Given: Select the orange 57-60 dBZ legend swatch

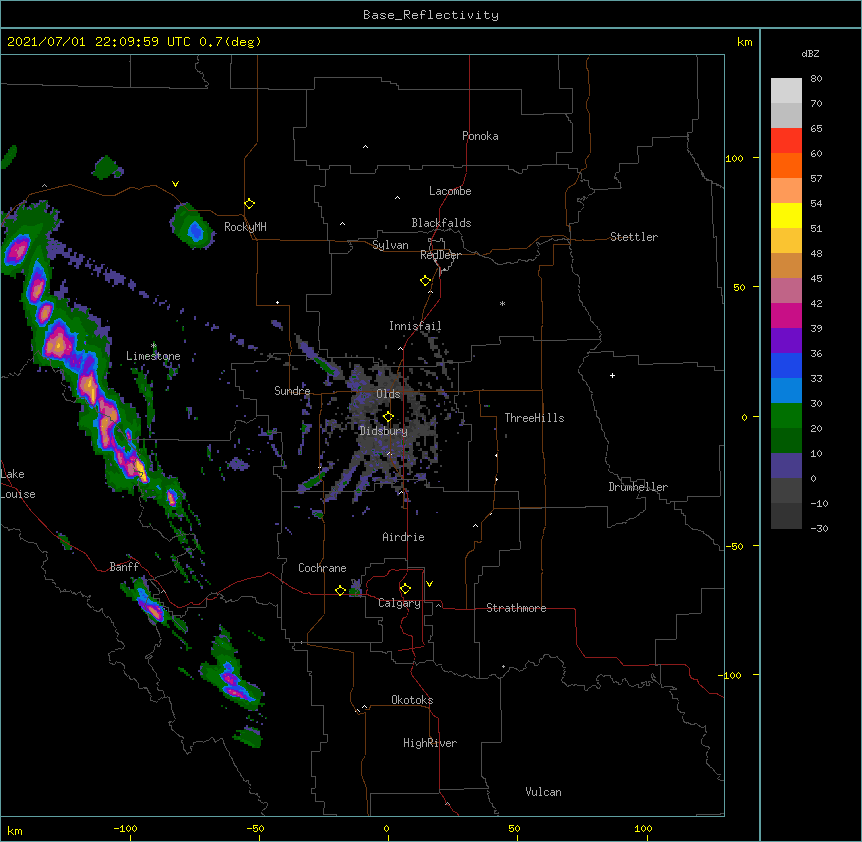Looking at the screenshot, I should click(x=786, y=165).
